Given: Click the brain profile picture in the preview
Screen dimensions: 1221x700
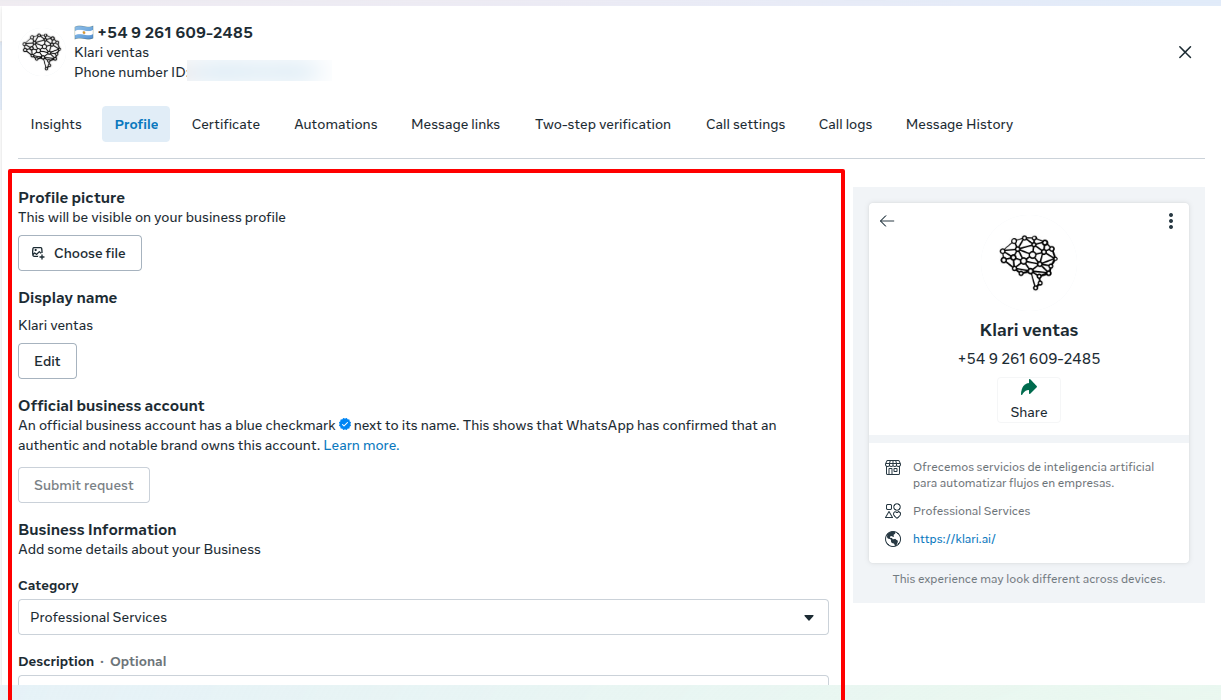Looking at the screenshot, I should tap(1028, 263).
